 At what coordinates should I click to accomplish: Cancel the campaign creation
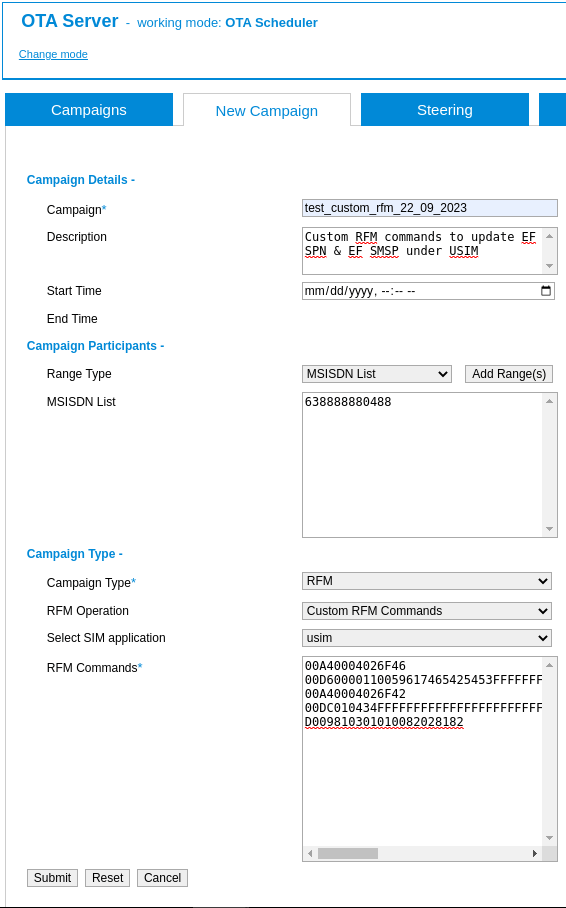click(x=162, y=878)
